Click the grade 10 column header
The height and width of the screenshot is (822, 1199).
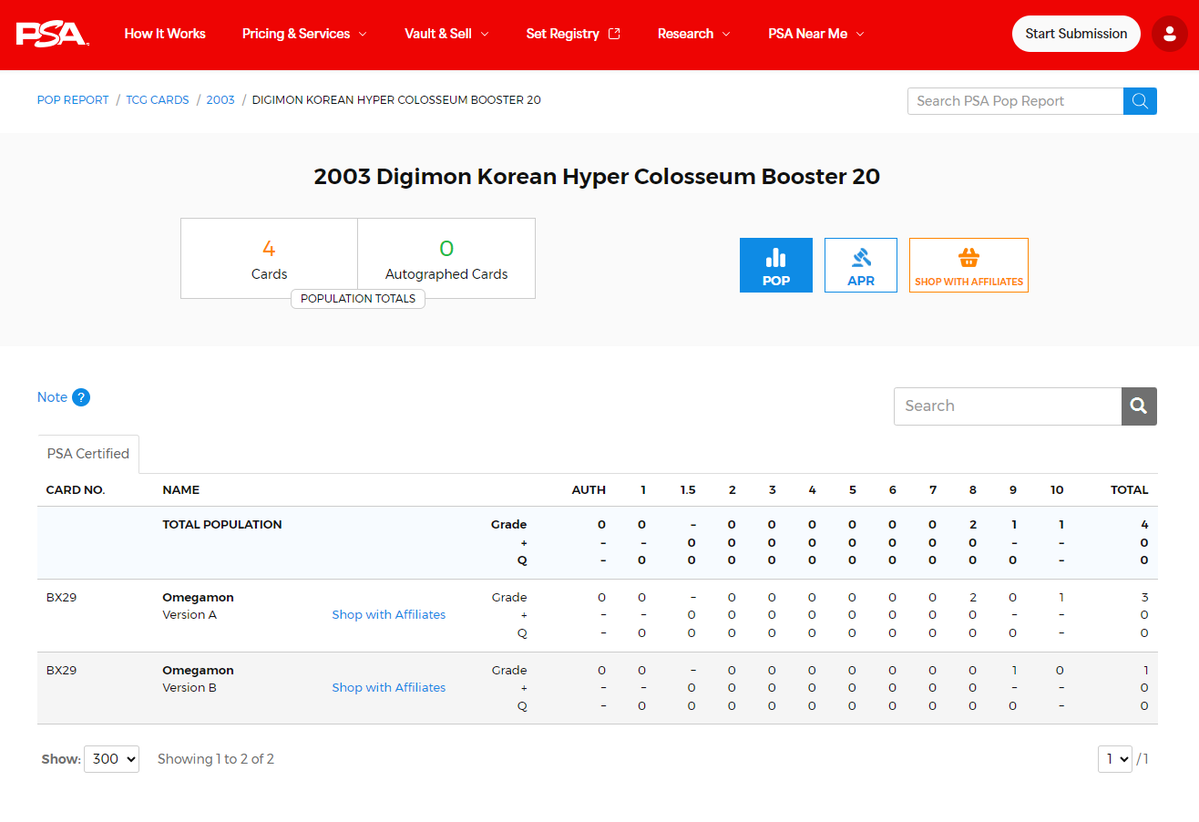[1057, 490]
